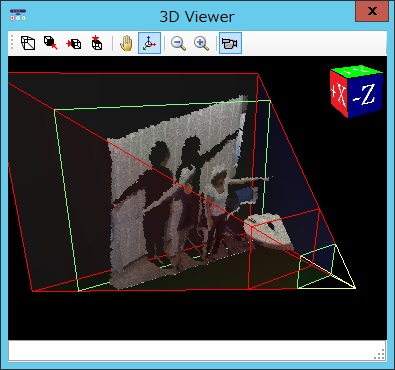Zoom out with the minus magnifier
Screen dimensions: 395x370
coord(178,43)
